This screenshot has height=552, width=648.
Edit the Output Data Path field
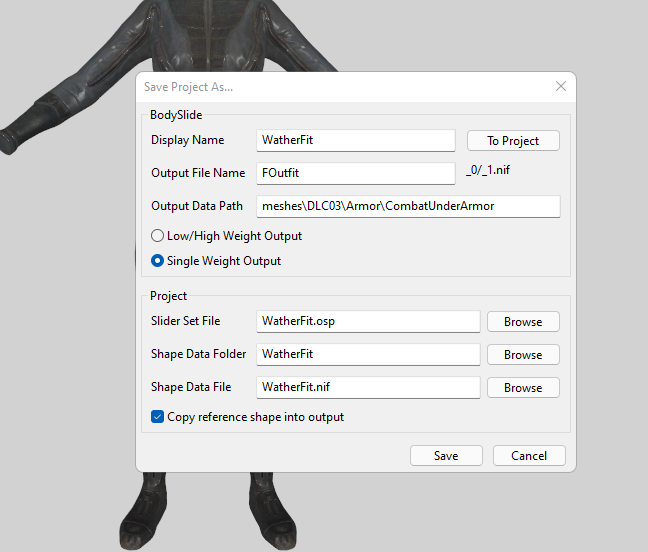408,207
